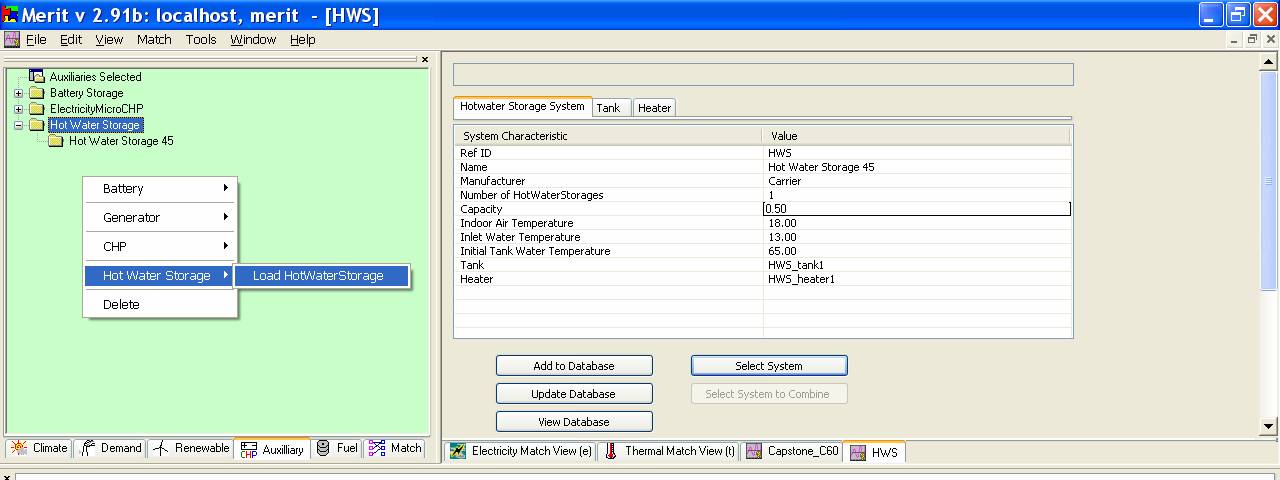Collapse the Hot Water Storage tree node
The width and height of the screenshot is (1280, 480).
coord(18,125)
